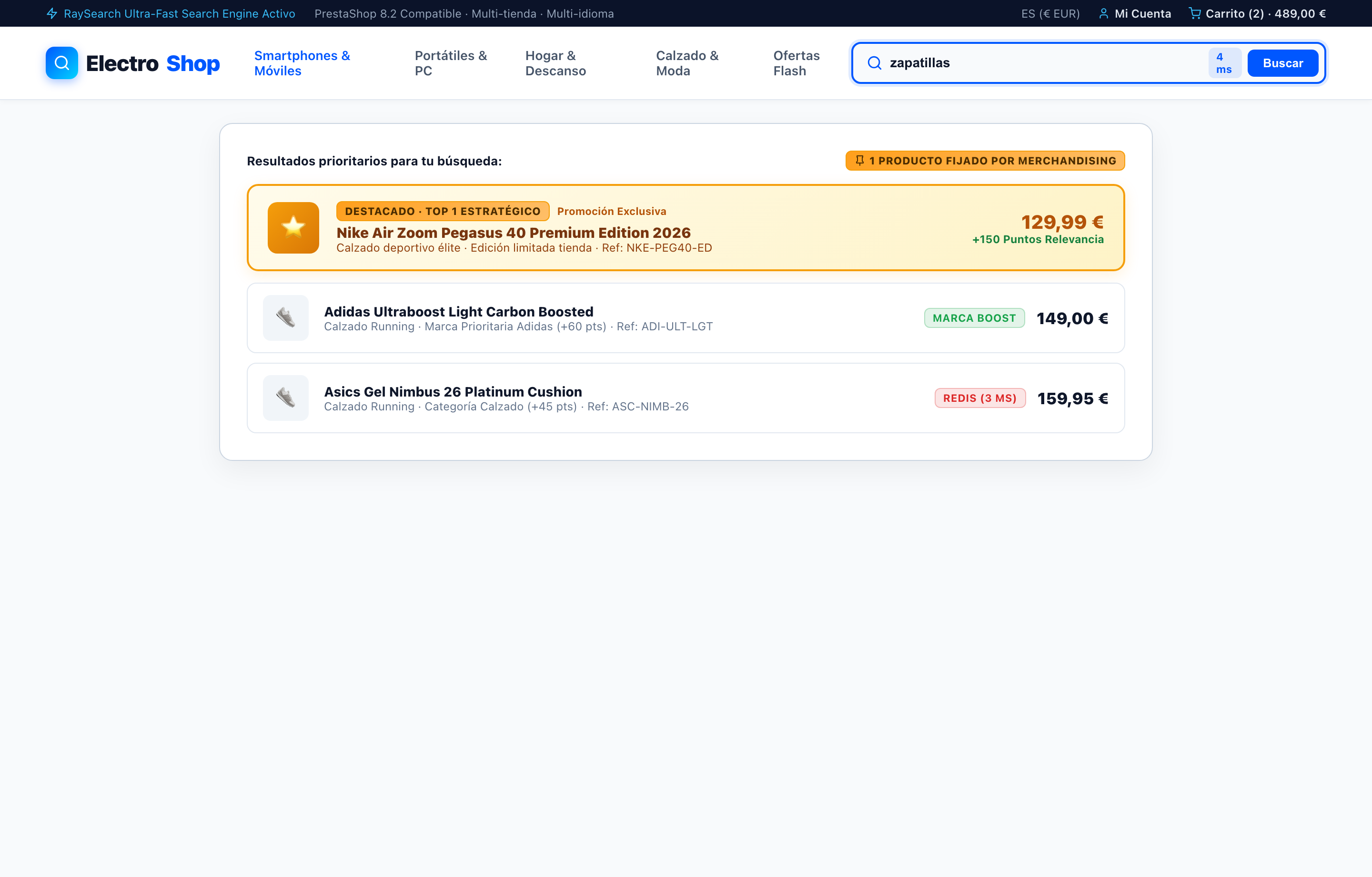Open Portátiles & PC category

(x=451, y=63)
